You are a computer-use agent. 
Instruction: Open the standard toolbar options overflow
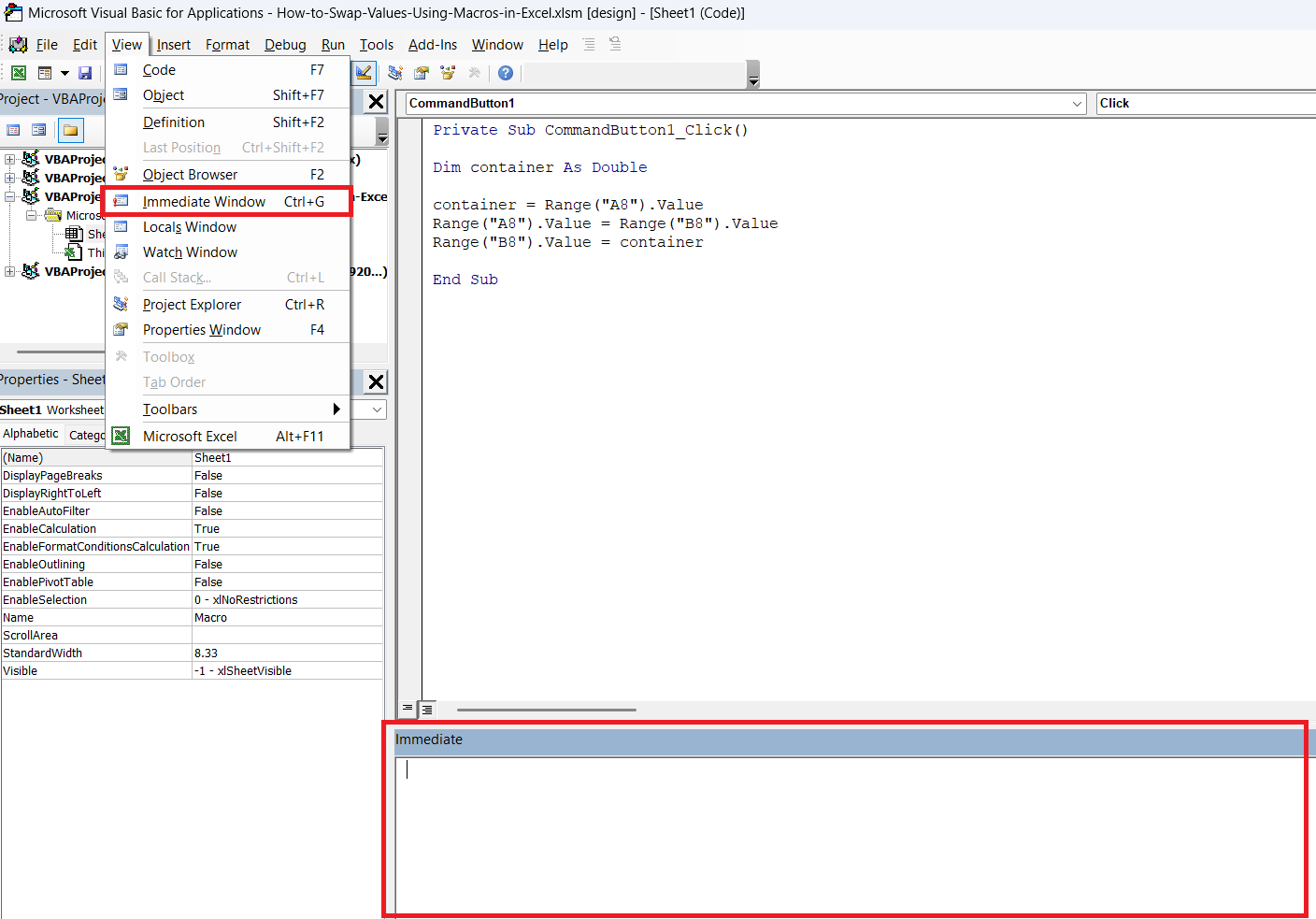(x=753, y=75)
